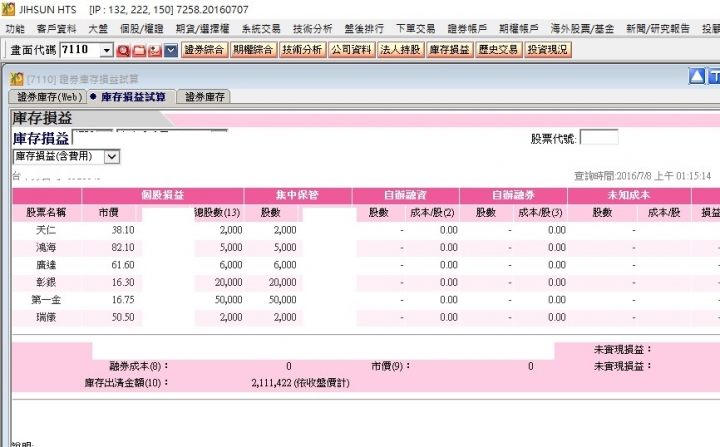Click the JIHSUN HTS app logo icon
Viewport: 720px width, 447px height.
(8, 9)
